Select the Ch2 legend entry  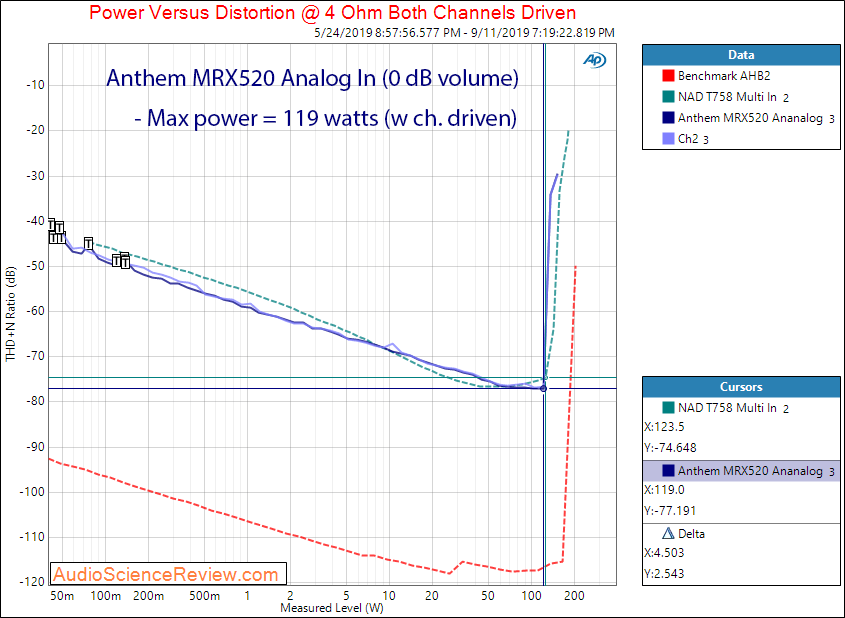(x=693, y=139)
